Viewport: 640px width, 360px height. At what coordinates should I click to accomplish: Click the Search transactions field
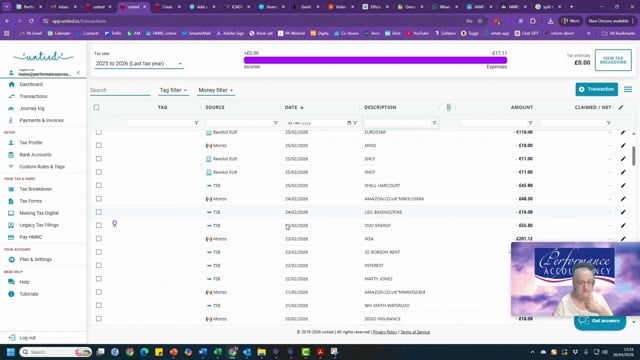pos(120,90)
